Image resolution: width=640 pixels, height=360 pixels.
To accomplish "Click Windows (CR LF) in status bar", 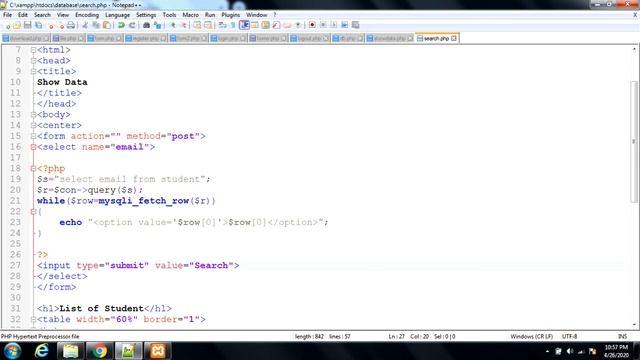I will 531,337.
